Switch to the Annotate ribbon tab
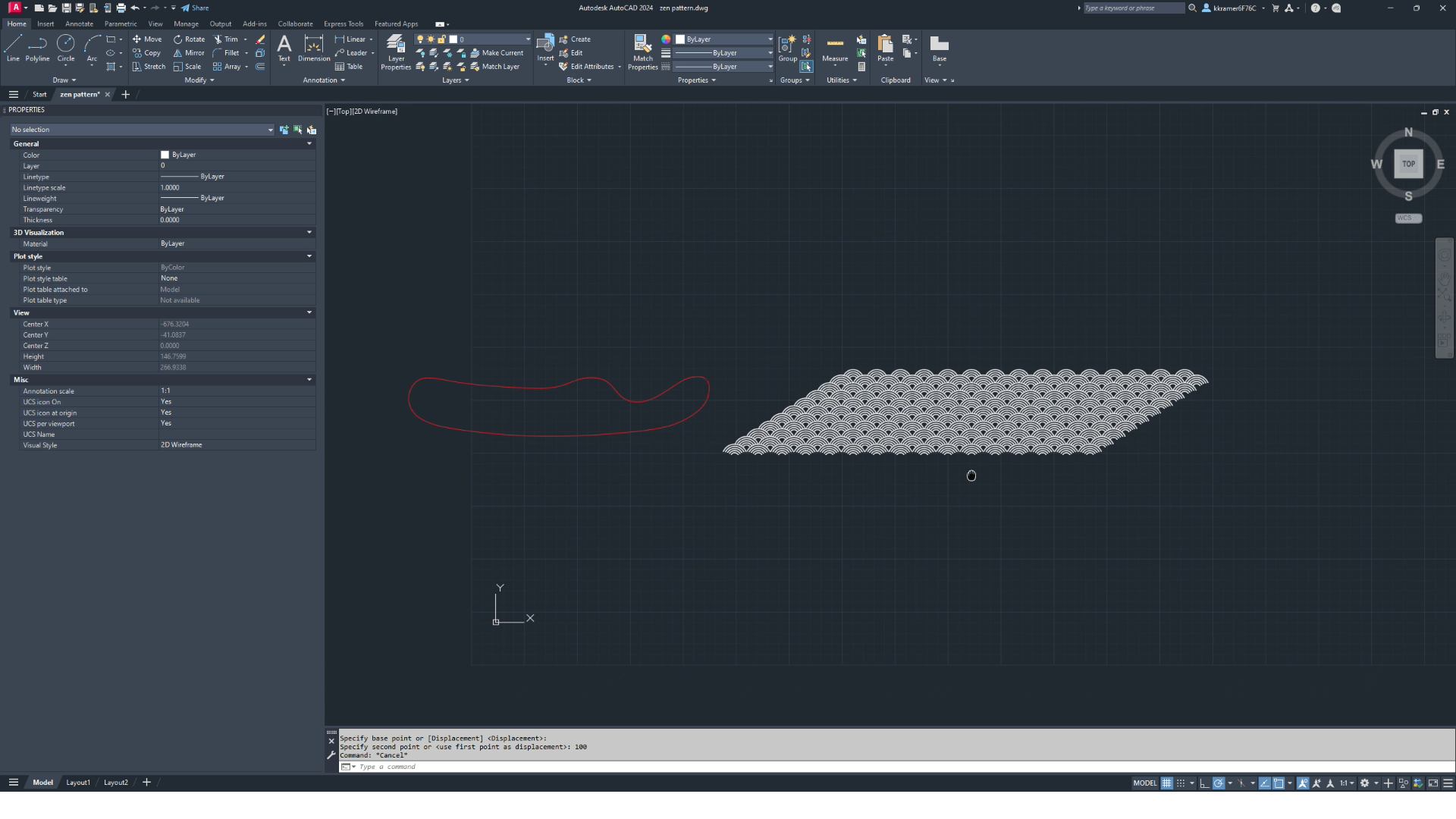Screen dimensions: 1456x819 coord(79,24)
